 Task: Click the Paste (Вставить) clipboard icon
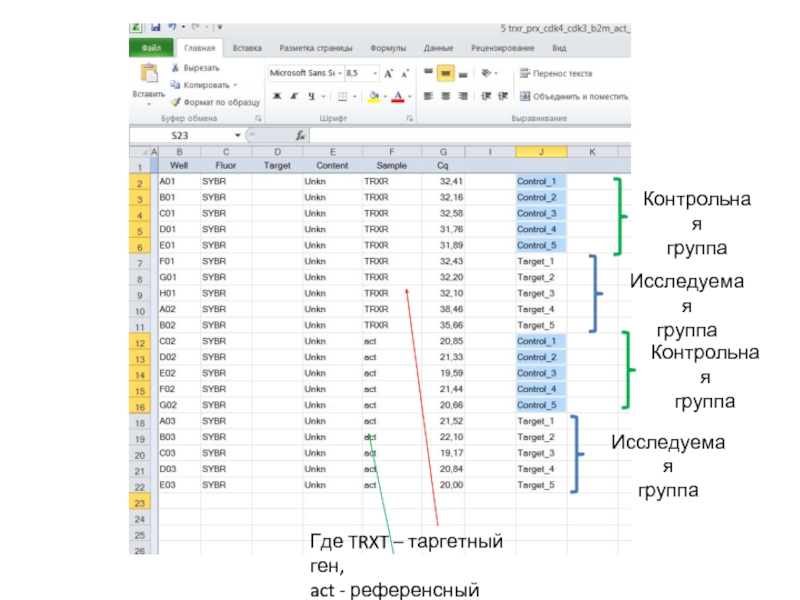click(x=148, y=74)
